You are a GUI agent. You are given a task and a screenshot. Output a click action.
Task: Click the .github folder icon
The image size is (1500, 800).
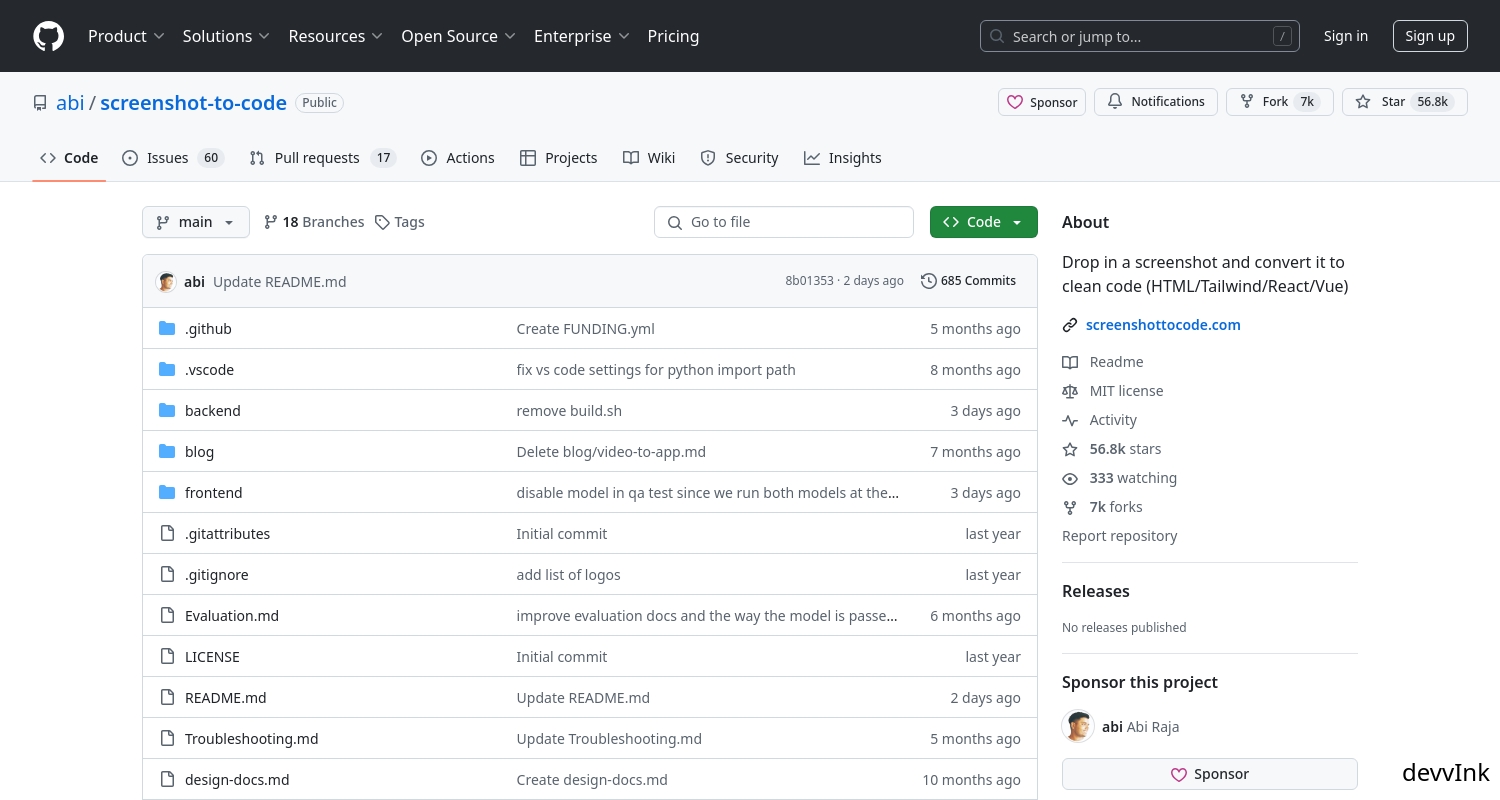167,329
